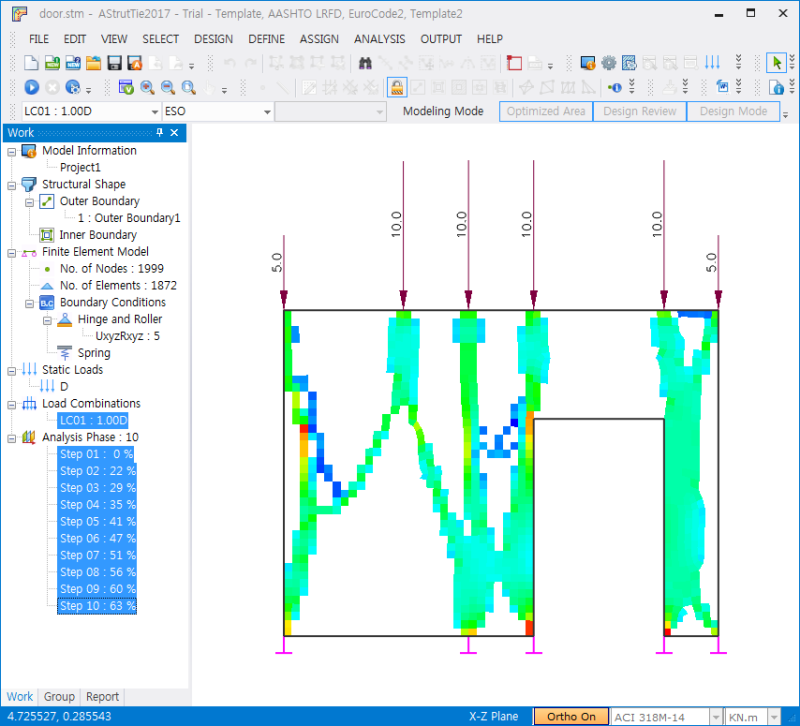The height and width of the screenshot is (726, 800).
Task: Switch to the Report tab
Action: pos(102,696)
